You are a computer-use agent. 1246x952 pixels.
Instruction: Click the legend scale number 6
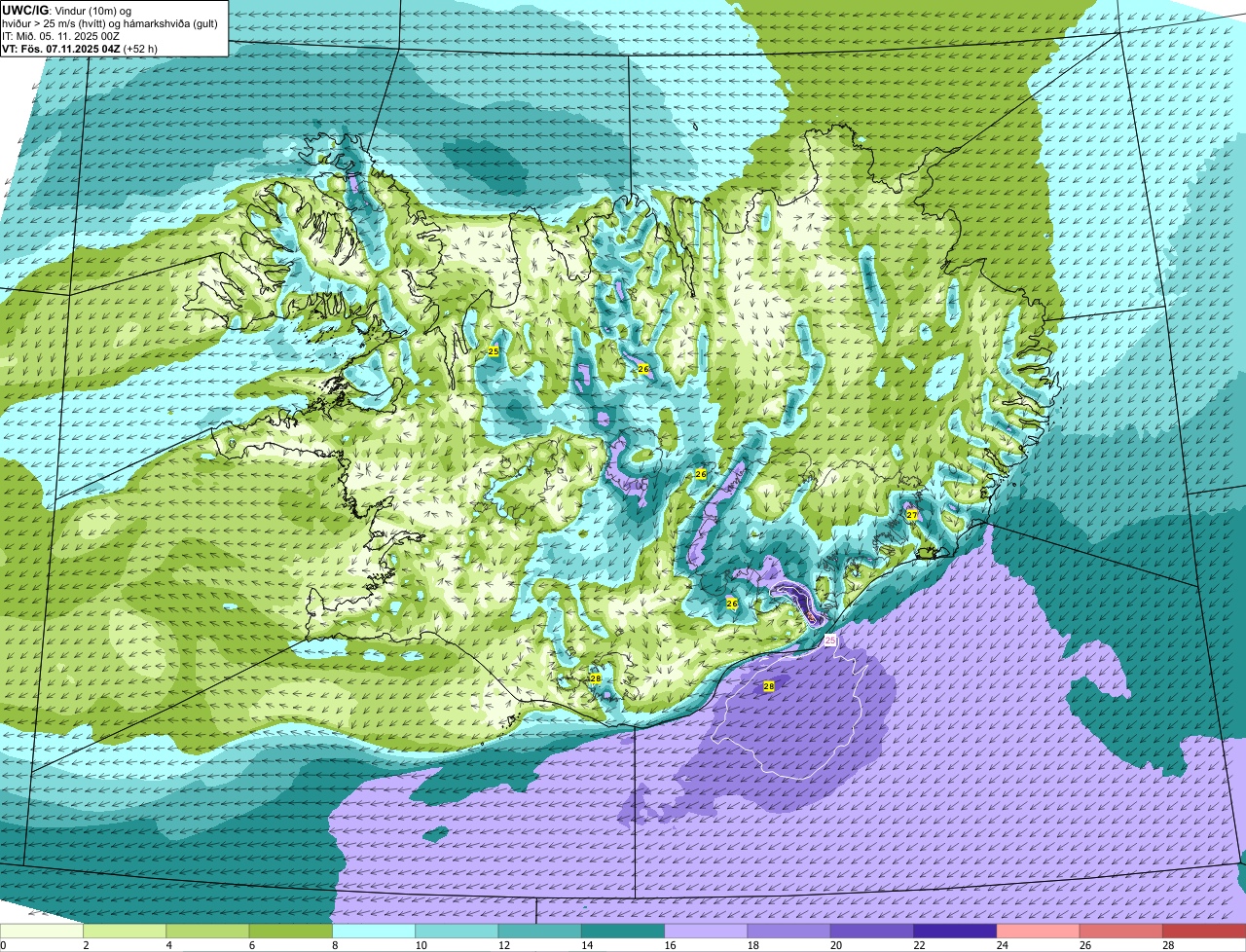click(x=250, y=945)
